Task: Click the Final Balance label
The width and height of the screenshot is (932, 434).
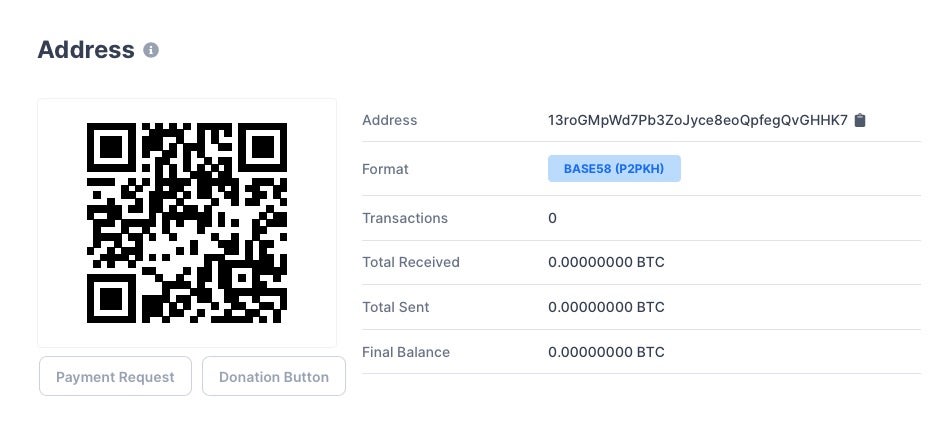Action: pos(406,352)
